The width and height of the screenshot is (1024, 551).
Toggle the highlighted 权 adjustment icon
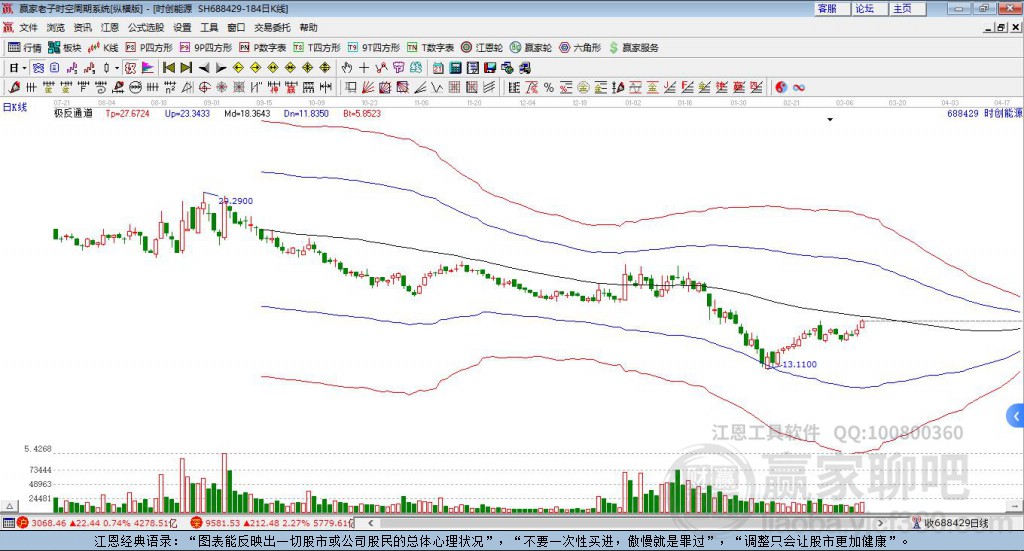tap(130, 68)
